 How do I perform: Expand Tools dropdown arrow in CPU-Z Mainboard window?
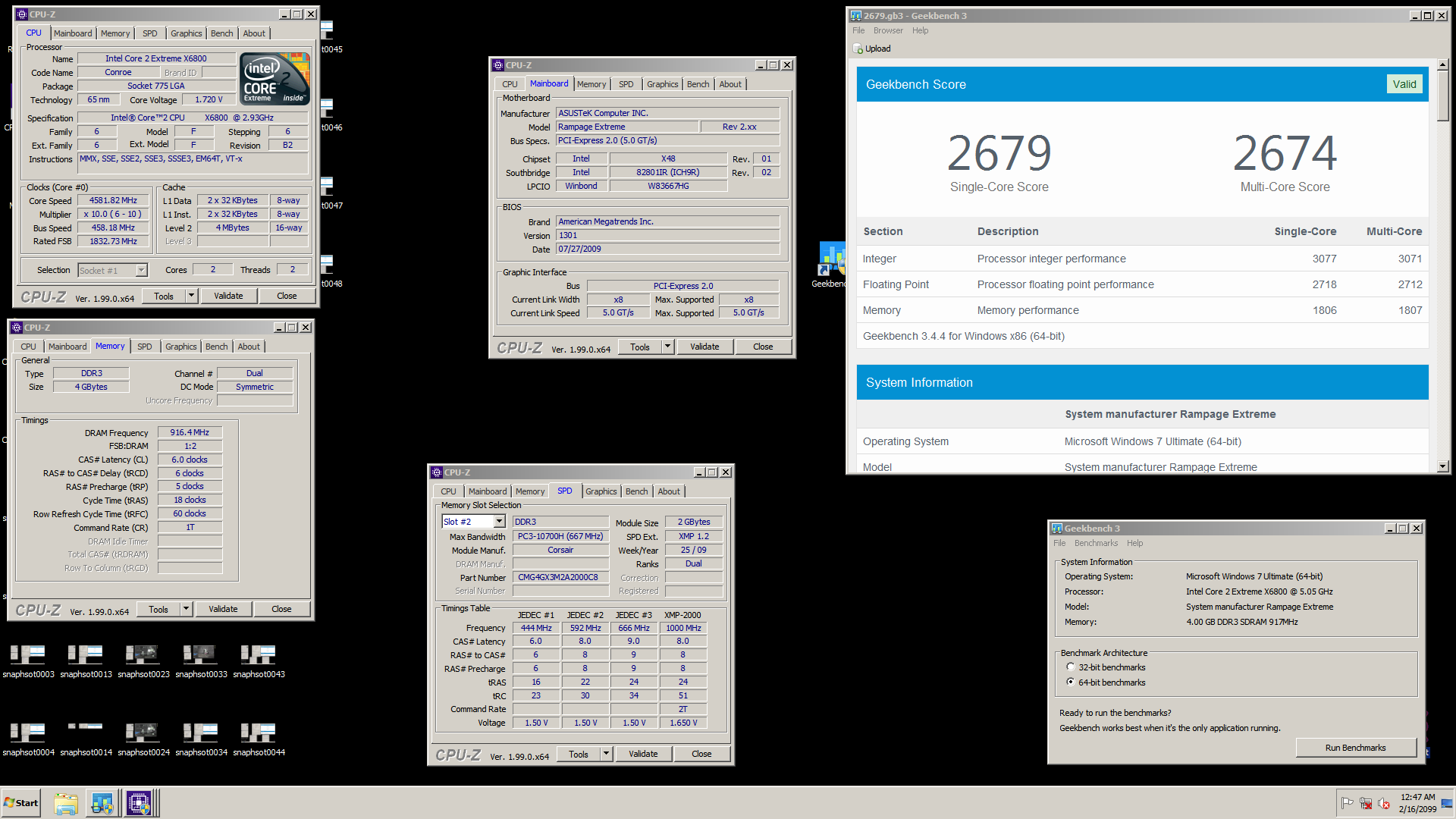pyautogui.click(x=667, y=347)
